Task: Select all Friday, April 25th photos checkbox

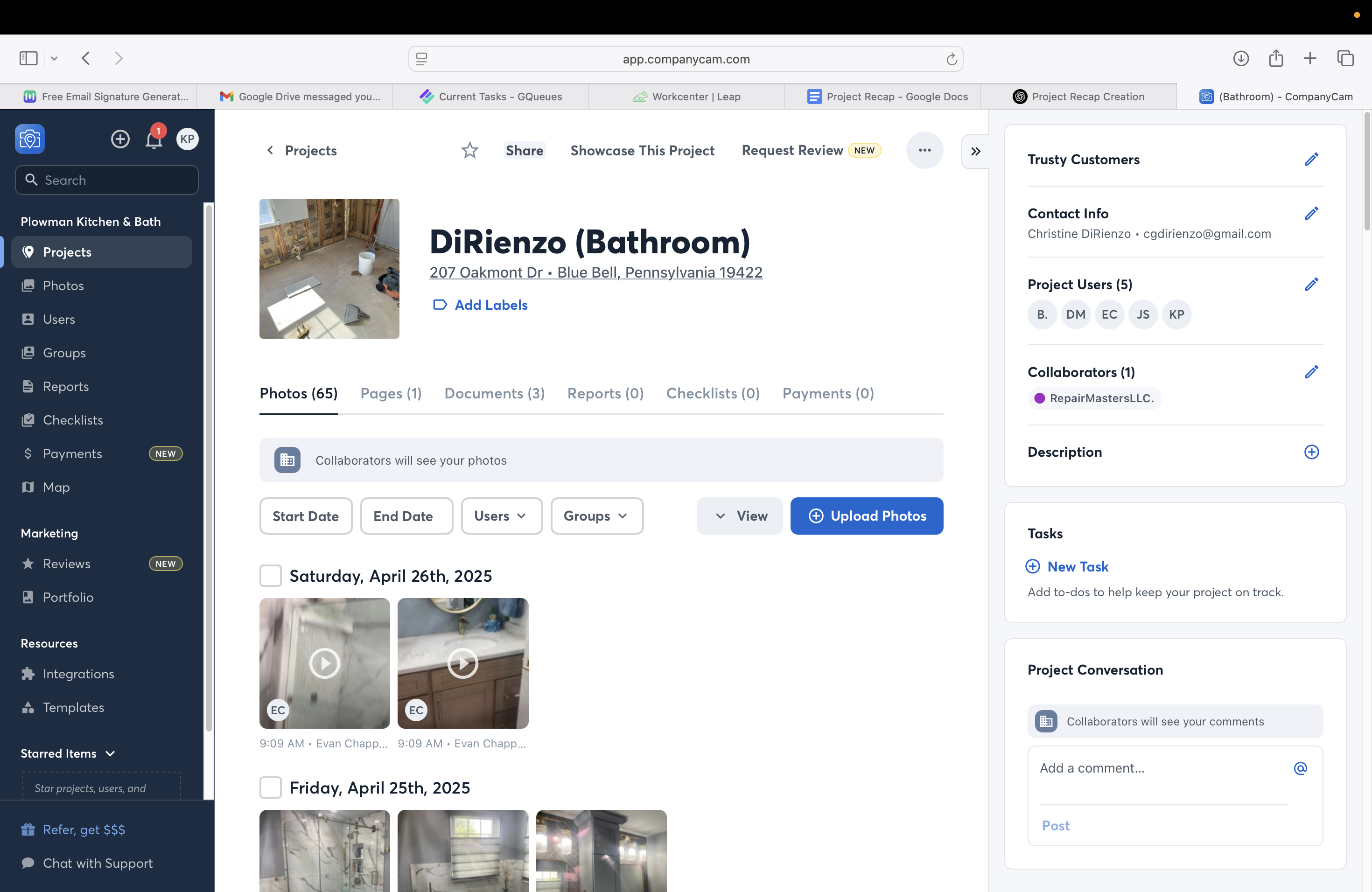Action: (270, 787)
